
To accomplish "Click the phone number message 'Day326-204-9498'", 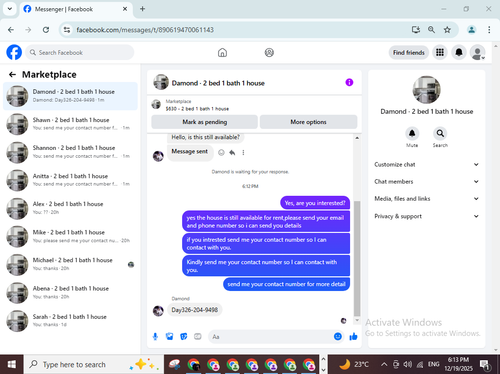I will click(194, 310).
